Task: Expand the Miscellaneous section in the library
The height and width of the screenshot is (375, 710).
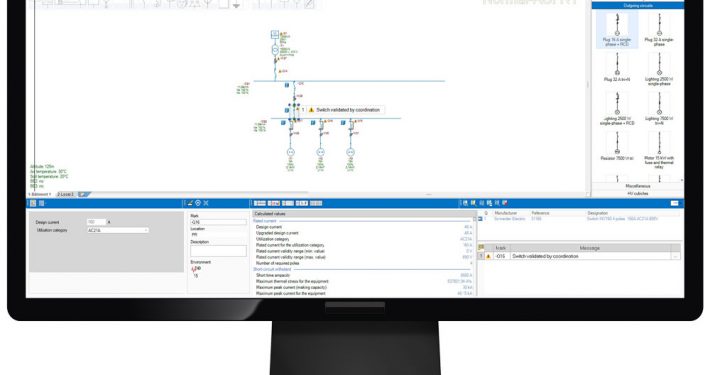Action: (638, 186)
